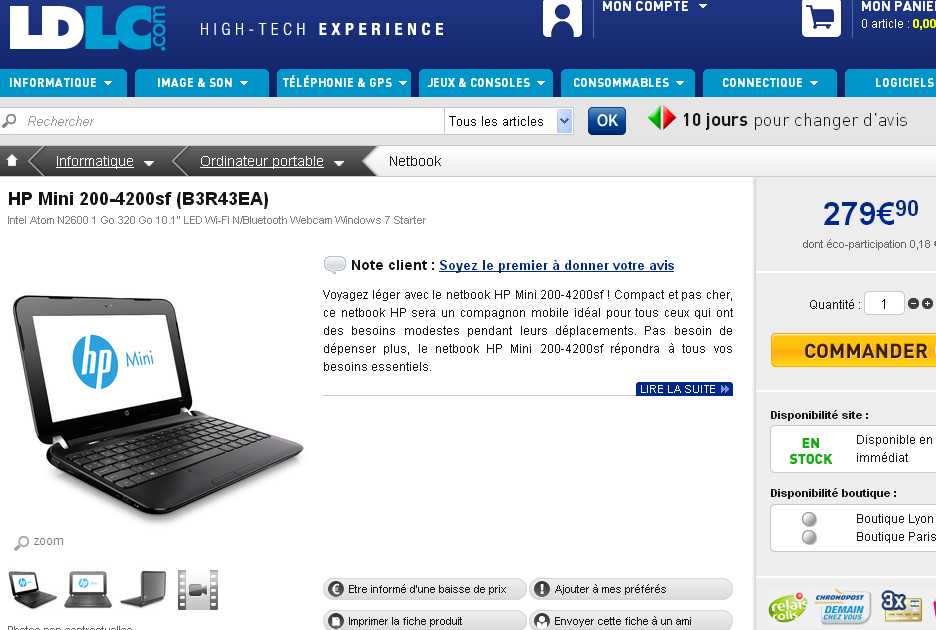Click the Relais Colis delivery icon
Viewport: 936px width, 630px height.
788,607
